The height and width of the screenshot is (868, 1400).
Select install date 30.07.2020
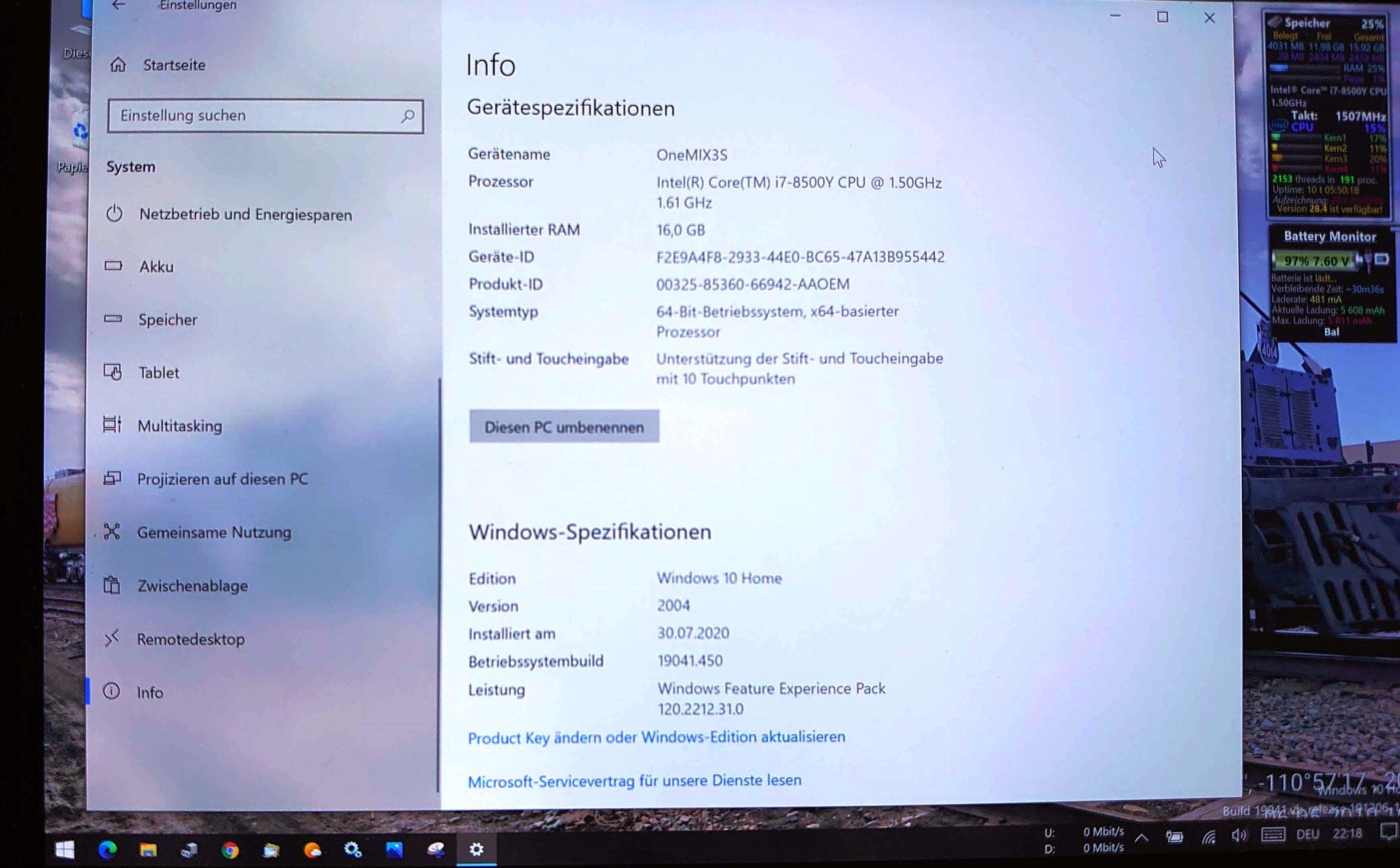[x=693, y=633]
